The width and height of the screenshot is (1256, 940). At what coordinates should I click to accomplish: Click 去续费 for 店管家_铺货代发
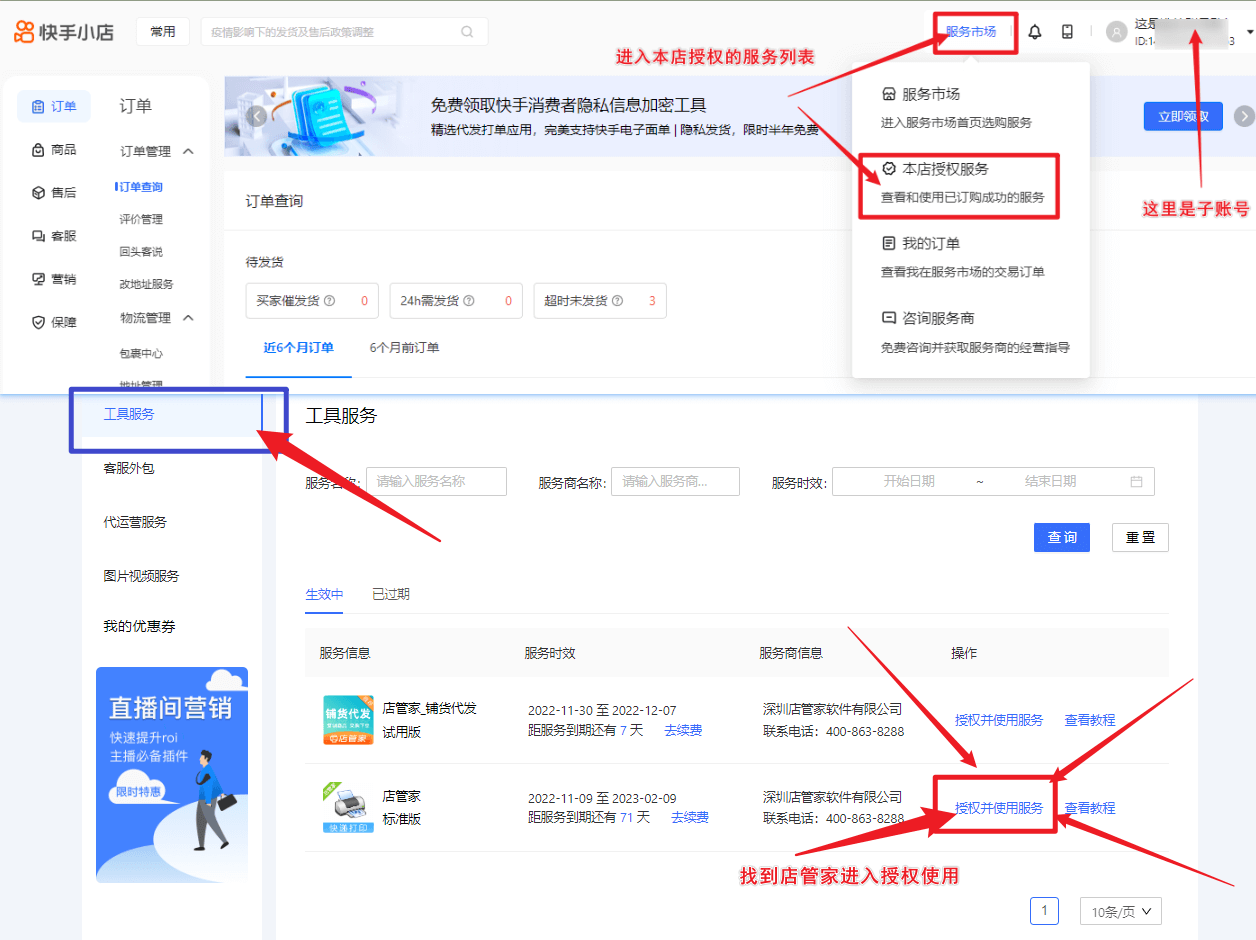(683, 730)
